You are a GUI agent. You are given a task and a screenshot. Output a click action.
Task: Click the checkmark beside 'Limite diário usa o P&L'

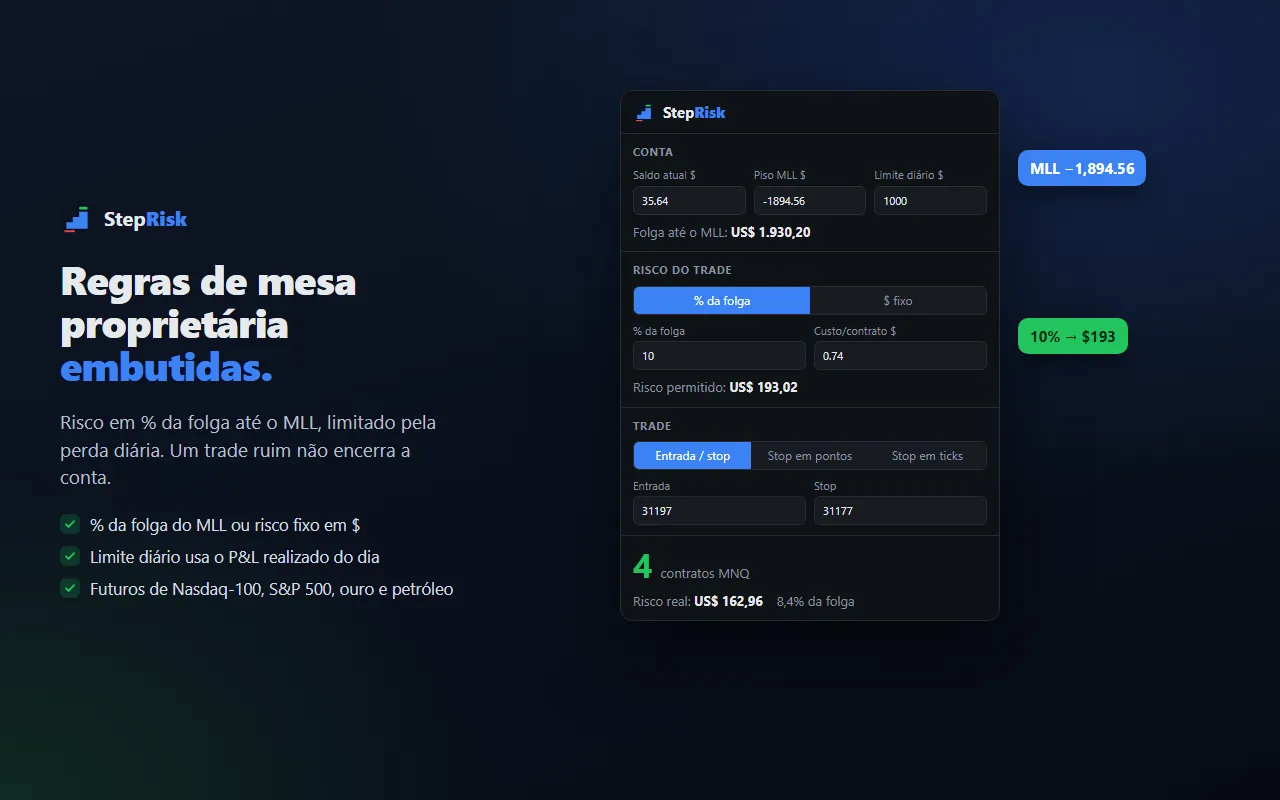(70, 556)
